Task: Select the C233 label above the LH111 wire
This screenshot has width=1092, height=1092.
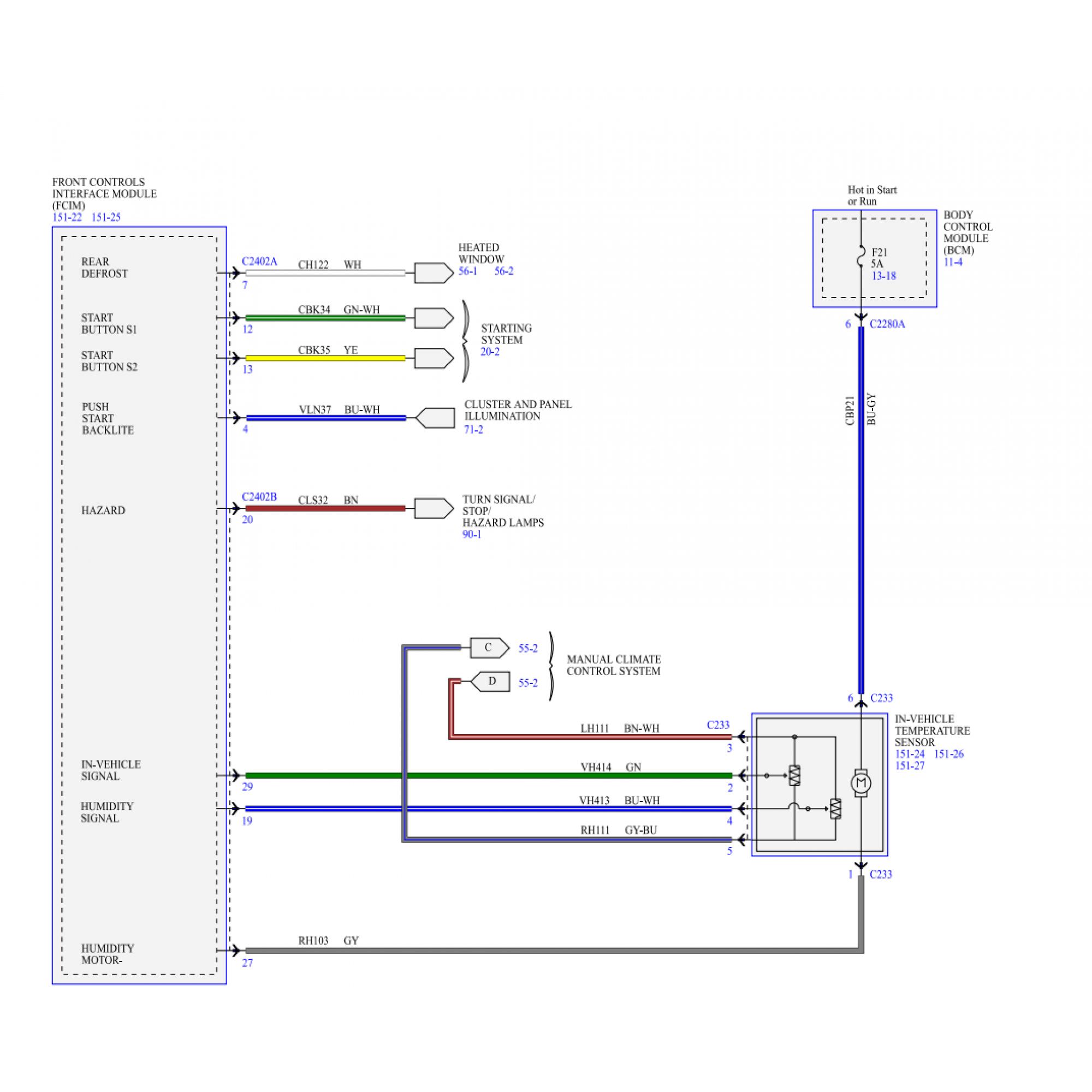Action: pyautogui.click(x=719, y=725)
